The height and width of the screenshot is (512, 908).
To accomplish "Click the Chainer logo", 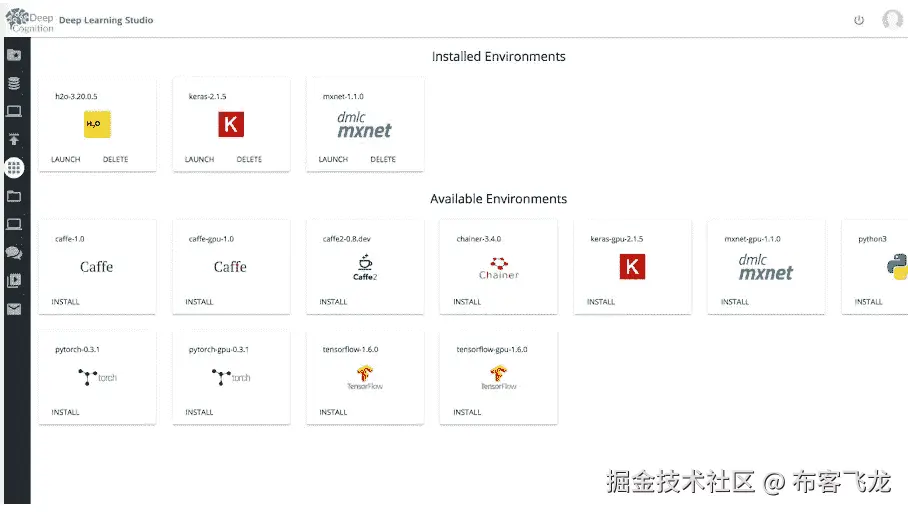I will pos(499,268).
